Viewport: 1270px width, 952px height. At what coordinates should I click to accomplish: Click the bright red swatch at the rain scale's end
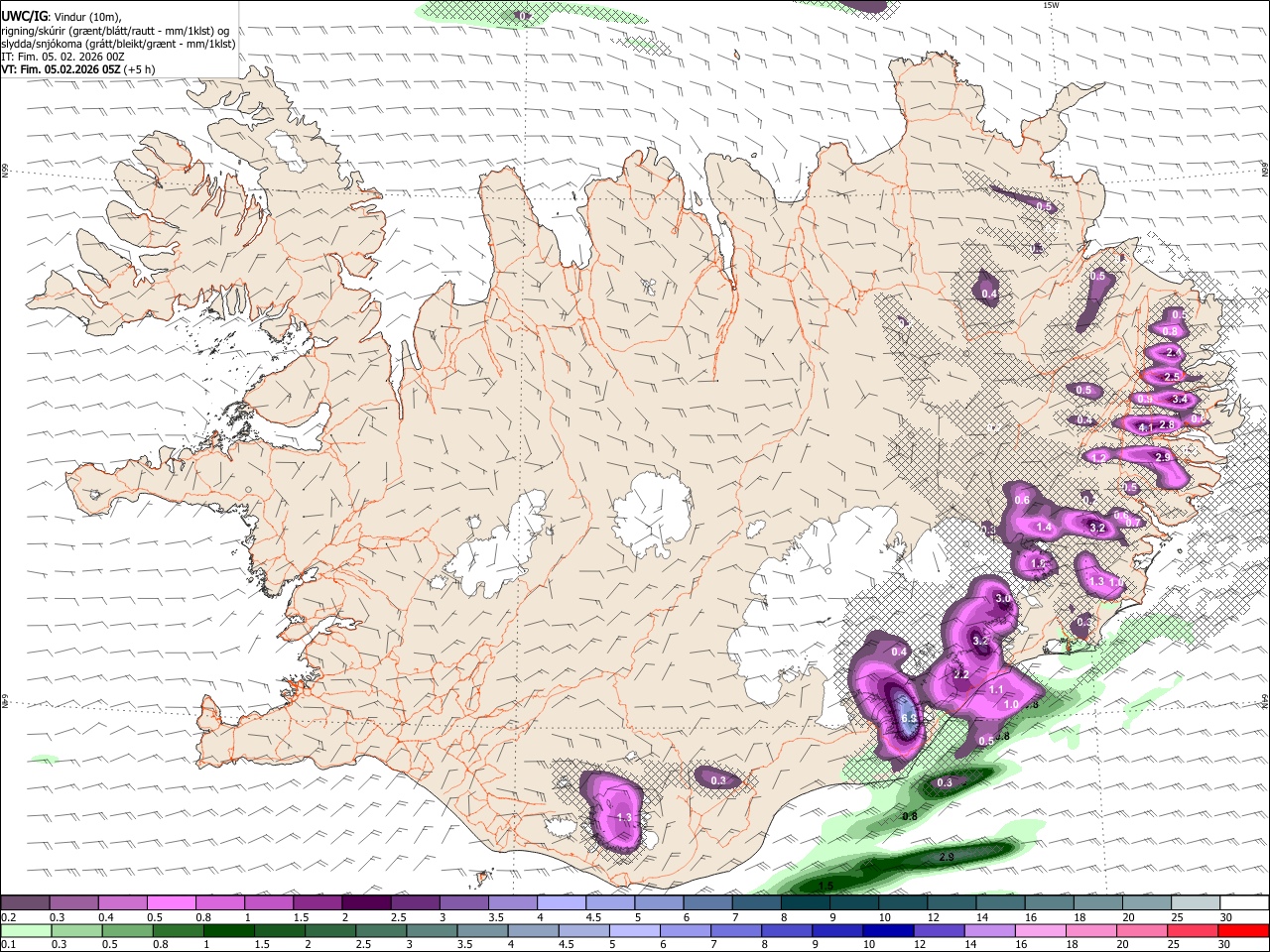[x=1242, y=930]
